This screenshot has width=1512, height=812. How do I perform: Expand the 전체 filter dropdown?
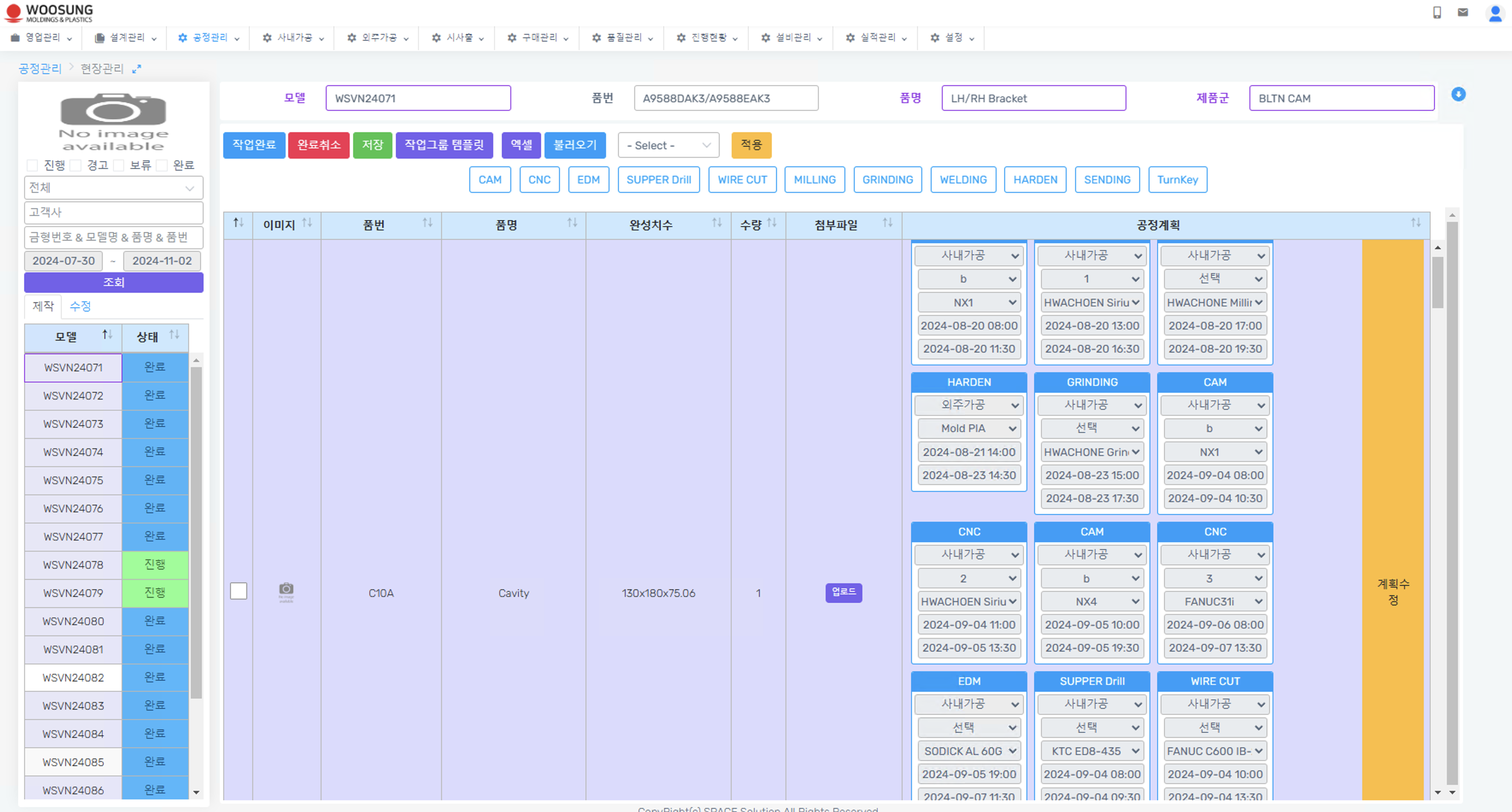(113, 188)
